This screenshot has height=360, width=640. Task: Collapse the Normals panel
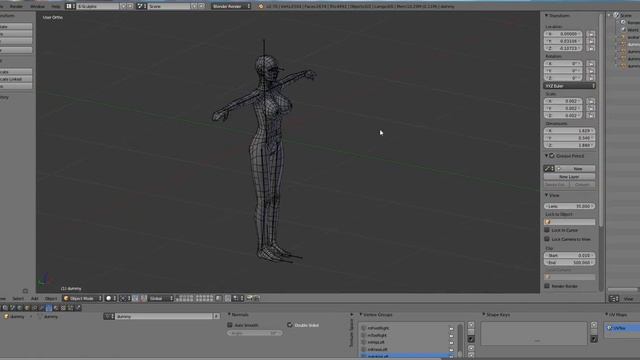click(229, 315)
